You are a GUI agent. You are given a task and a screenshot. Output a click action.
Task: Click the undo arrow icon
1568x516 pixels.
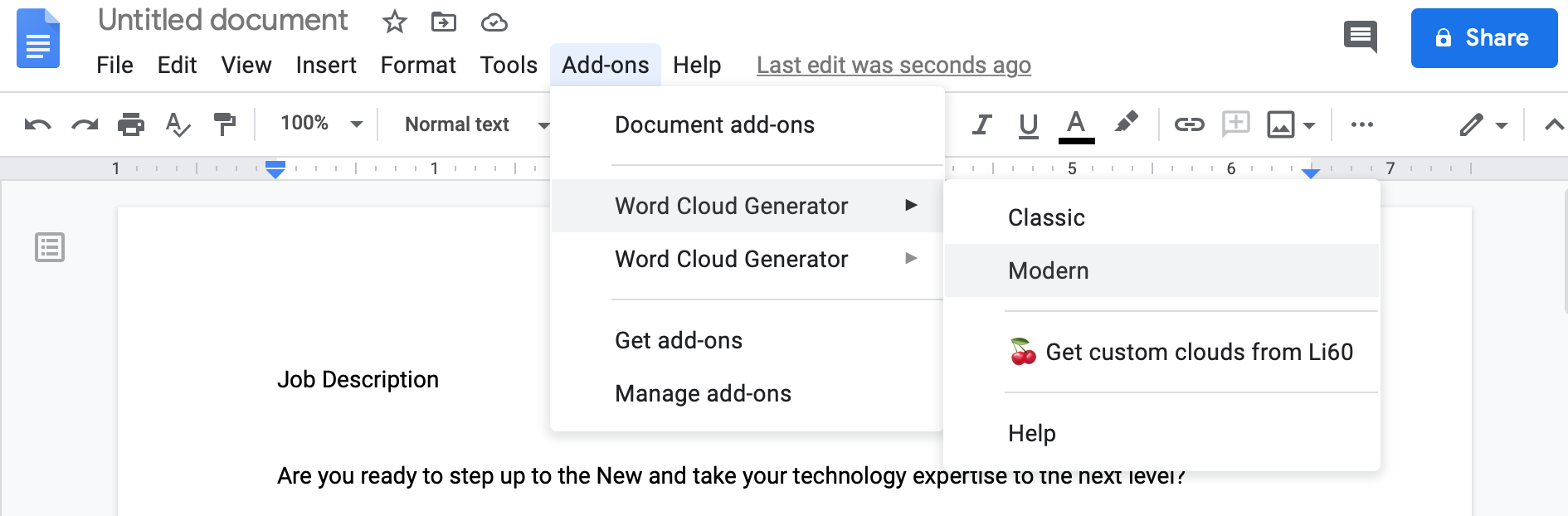point(37,125)
